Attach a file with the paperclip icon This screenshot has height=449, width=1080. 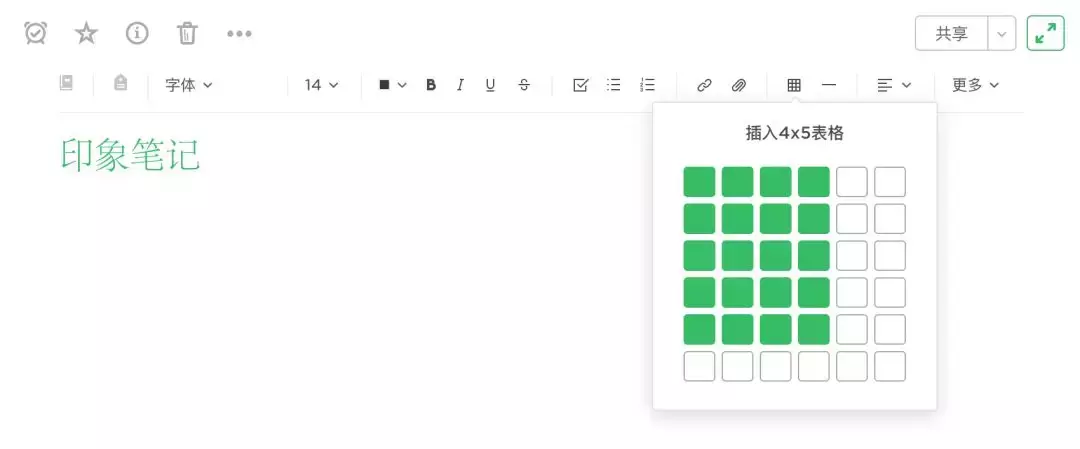pos(738,85)
